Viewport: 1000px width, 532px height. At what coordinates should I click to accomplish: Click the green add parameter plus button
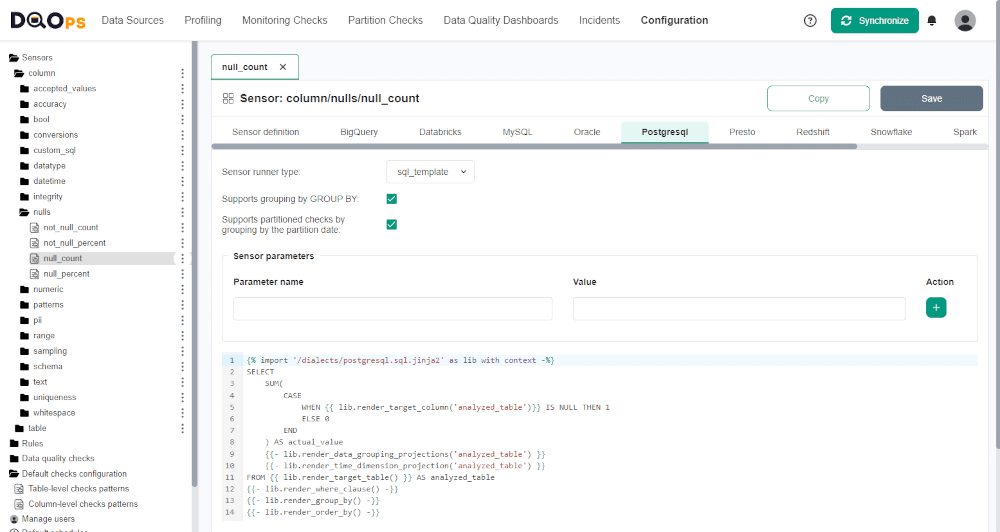(x=936, y=308)
